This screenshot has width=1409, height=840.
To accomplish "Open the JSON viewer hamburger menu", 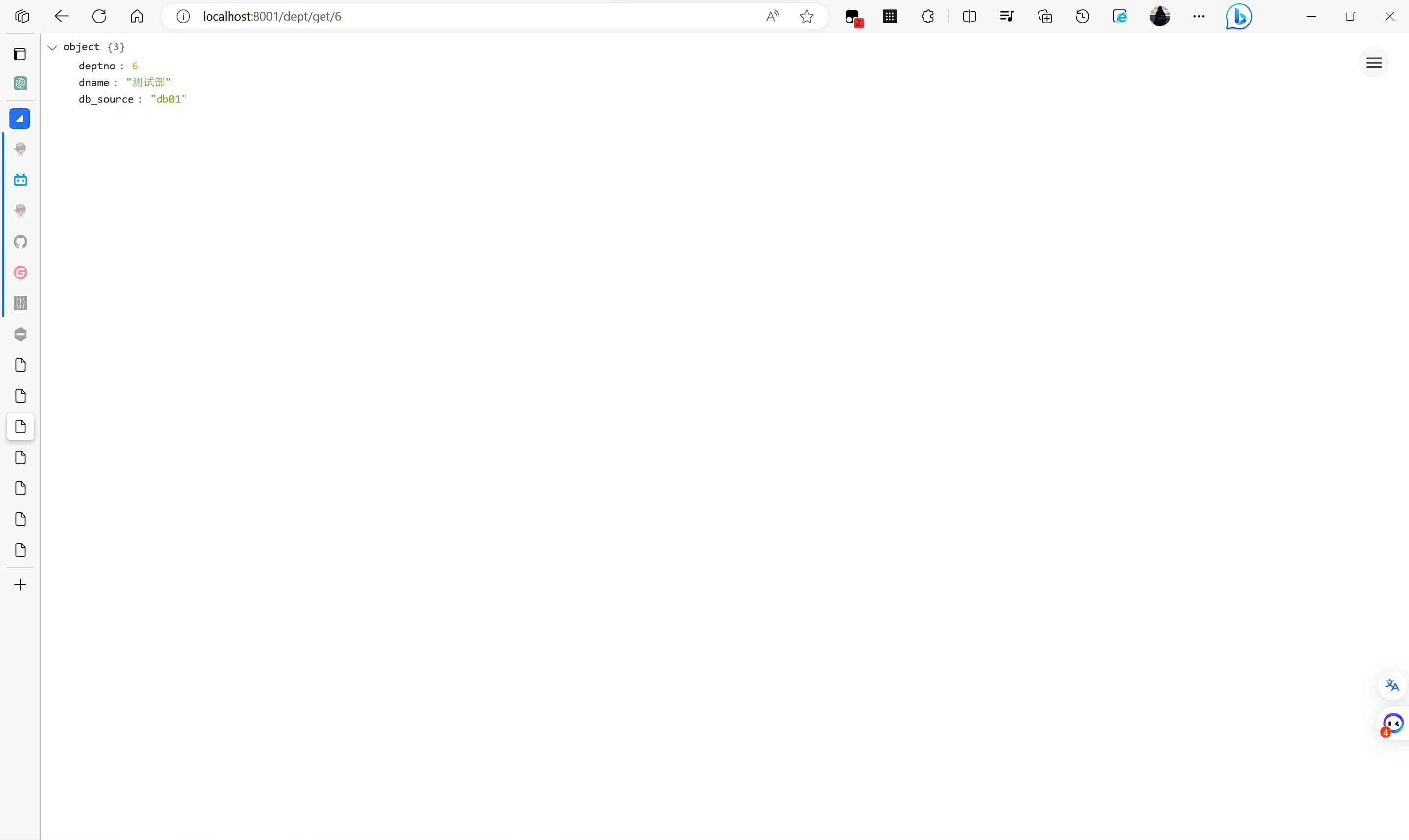I will 1374,63.
